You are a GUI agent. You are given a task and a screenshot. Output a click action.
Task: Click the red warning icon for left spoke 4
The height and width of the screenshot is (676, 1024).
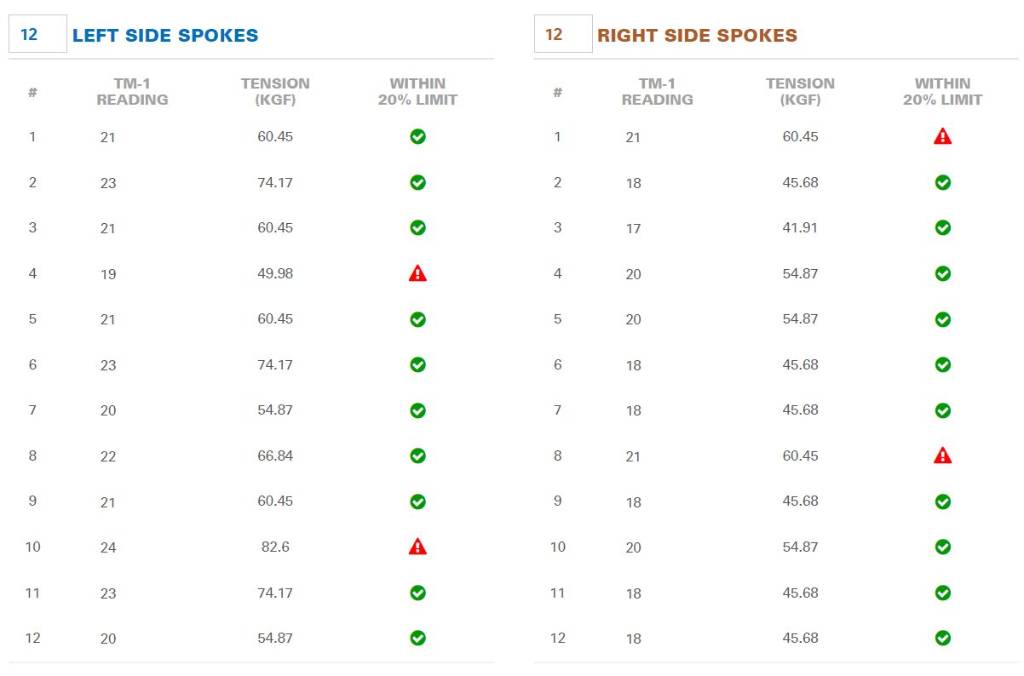(x=418, y=273)
